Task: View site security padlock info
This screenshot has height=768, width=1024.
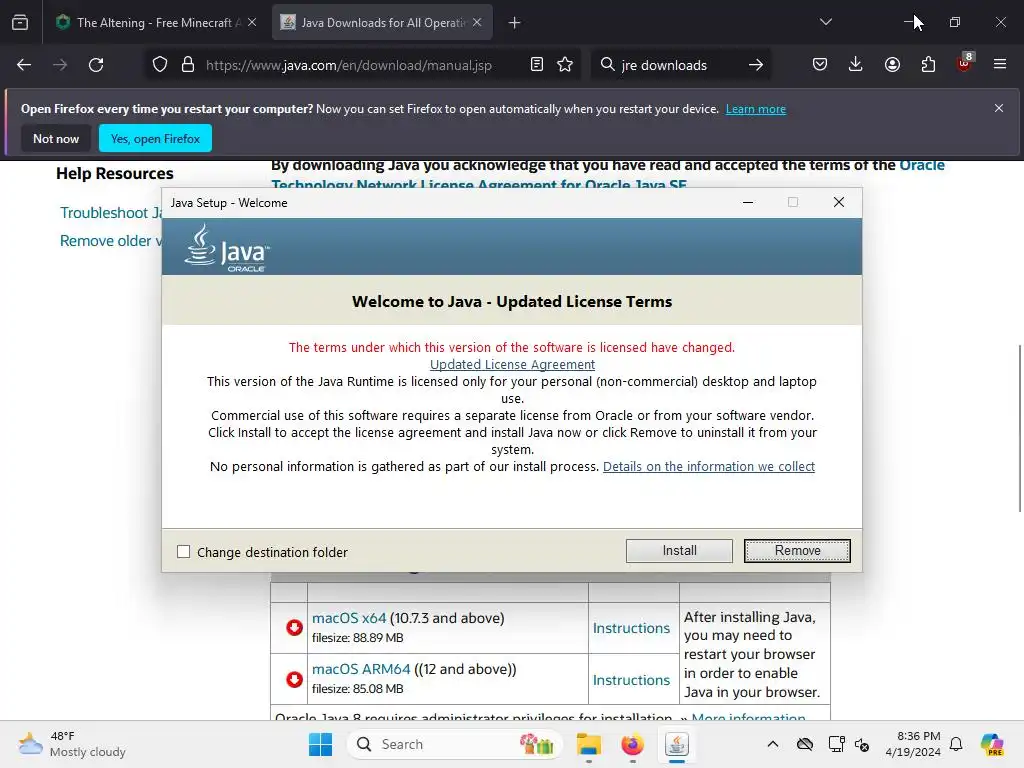Action: click(x=188, y=65)
